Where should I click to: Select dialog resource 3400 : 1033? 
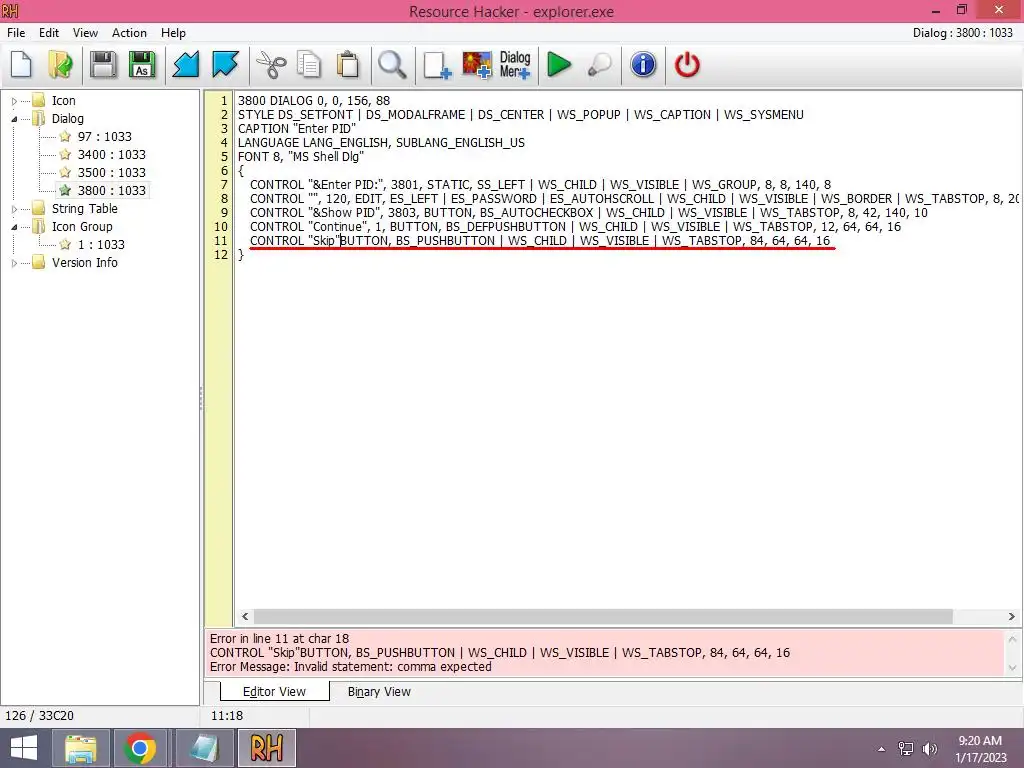[112, 155]
